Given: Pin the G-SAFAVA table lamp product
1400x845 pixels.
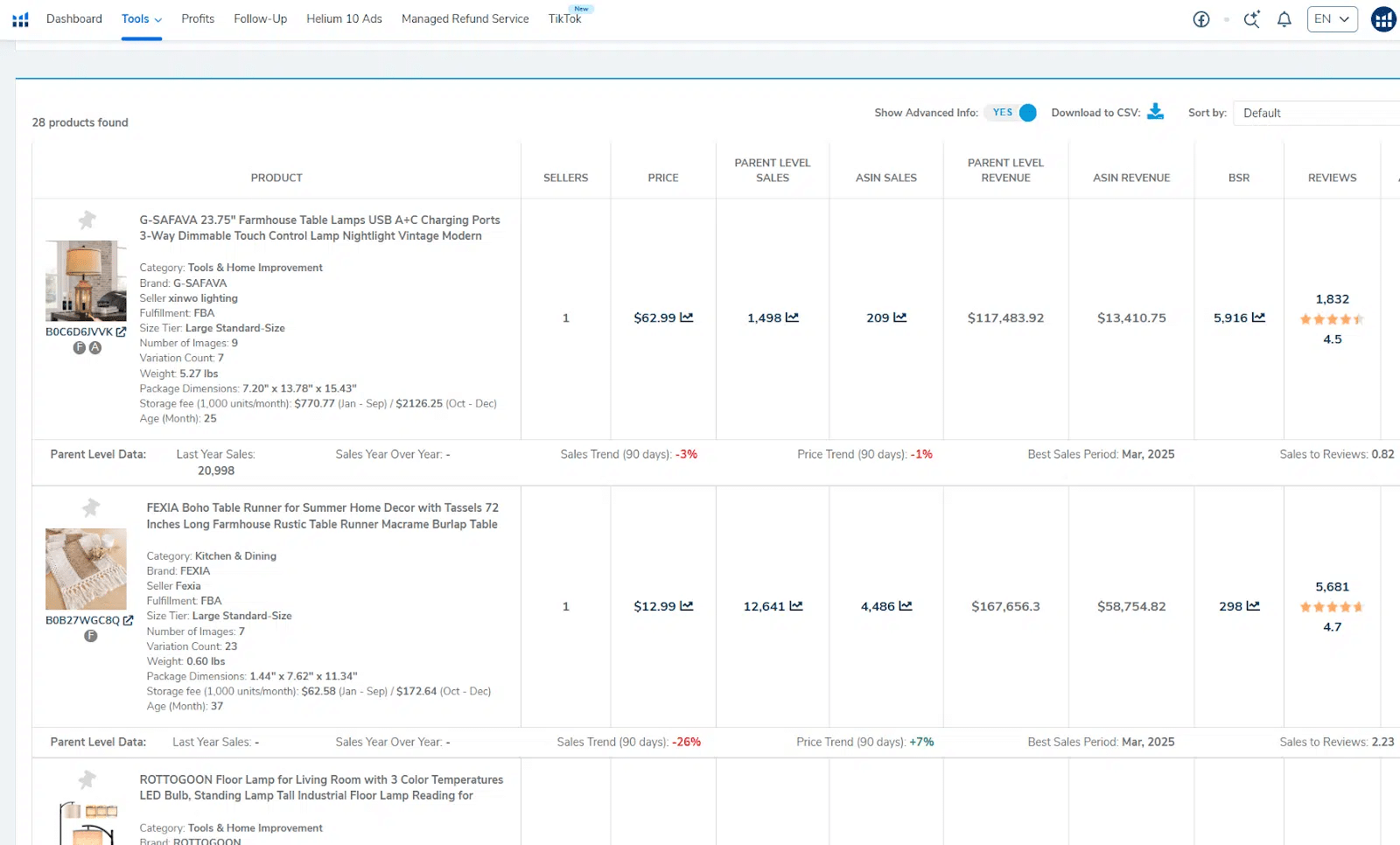Looking at the screenshot, I should [x=87, y=220].
